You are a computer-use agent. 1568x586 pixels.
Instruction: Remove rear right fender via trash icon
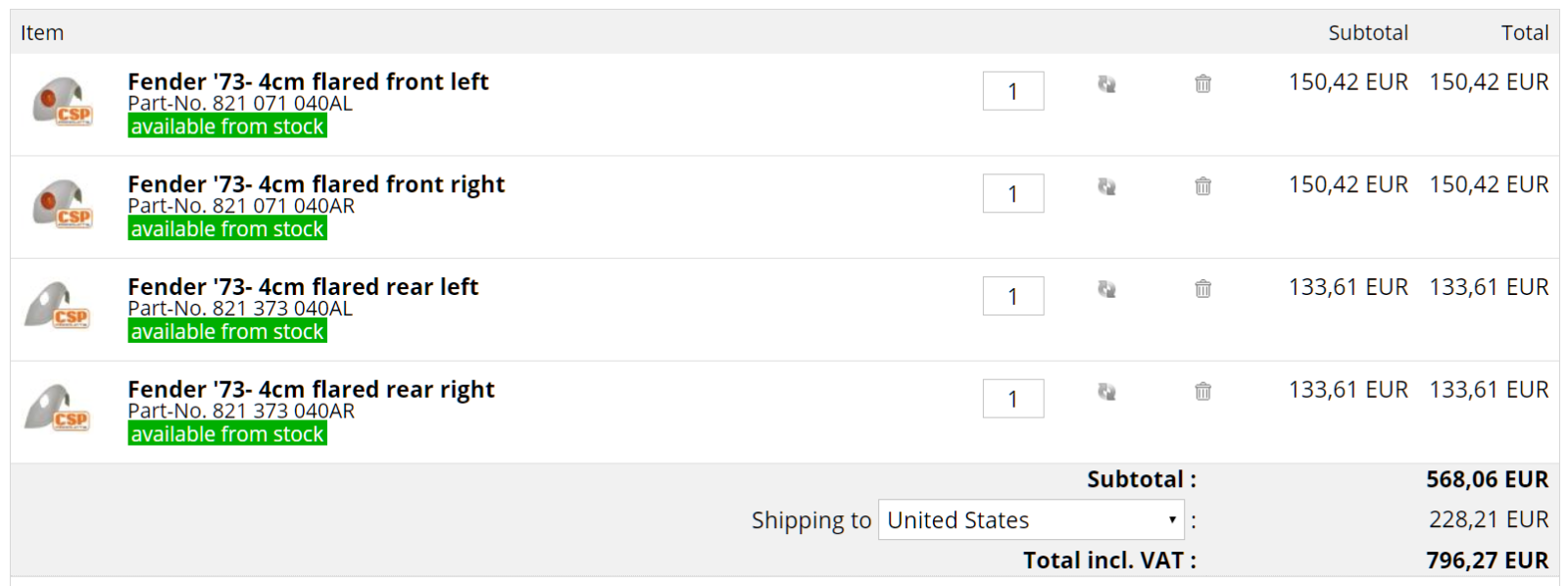click(1203, 392)
